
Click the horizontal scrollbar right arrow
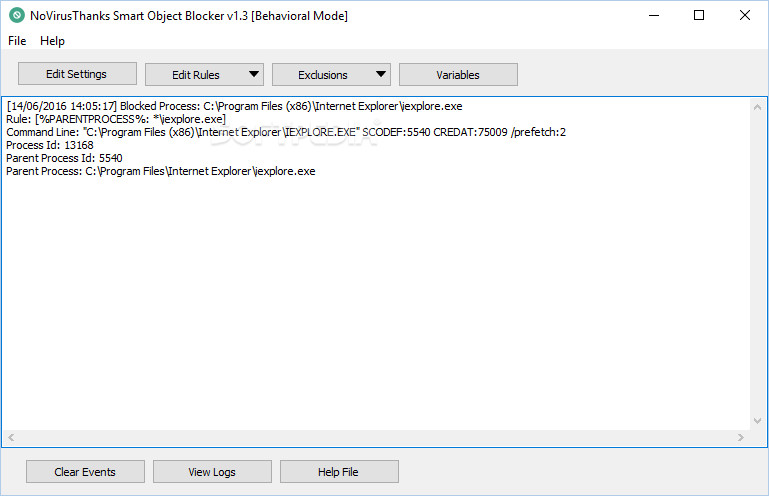[x=741, y=437]
